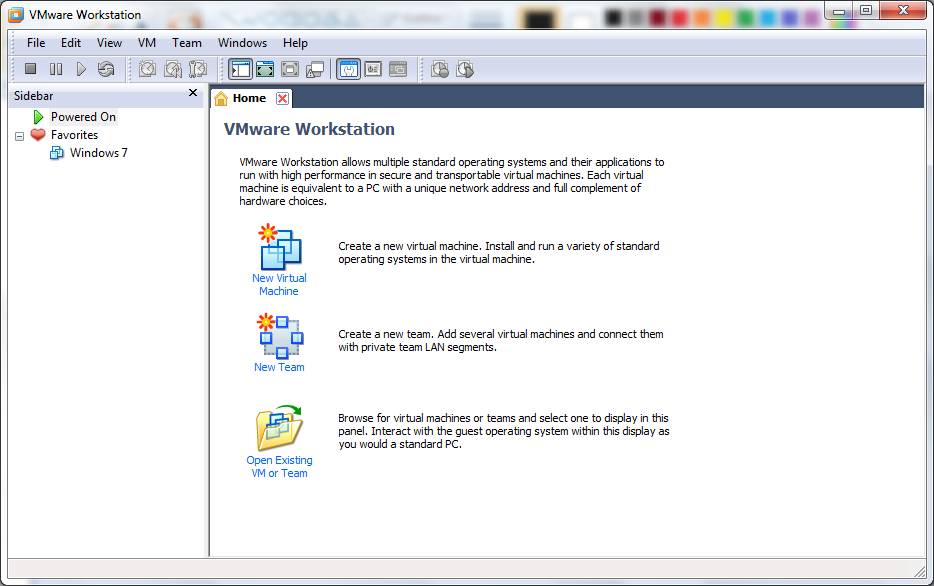Click the Power Off stop toolbar icon
Image resolution: width=934 pixels, height=586 pixels.
(x=30, y=69)
